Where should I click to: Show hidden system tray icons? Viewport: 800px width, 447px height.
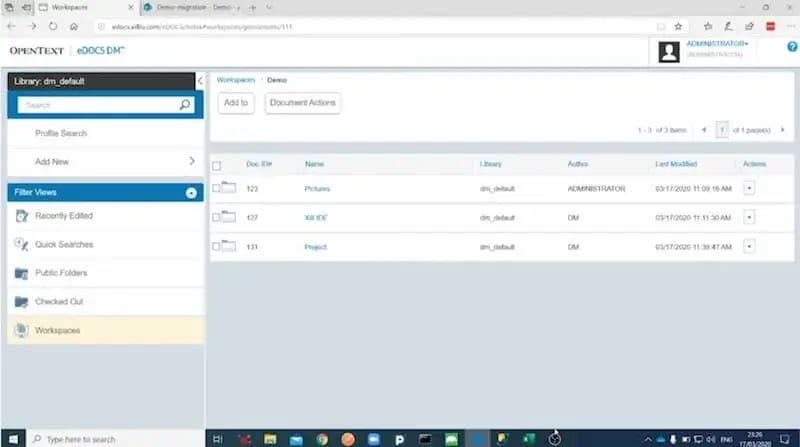point(648,439)
